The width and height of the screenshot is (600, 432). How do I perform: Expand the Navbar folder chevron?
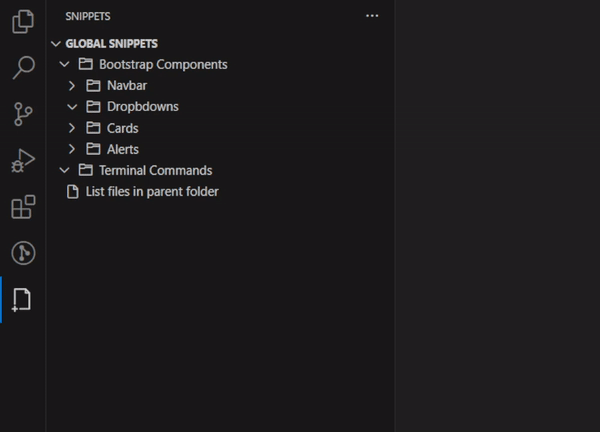72,86
